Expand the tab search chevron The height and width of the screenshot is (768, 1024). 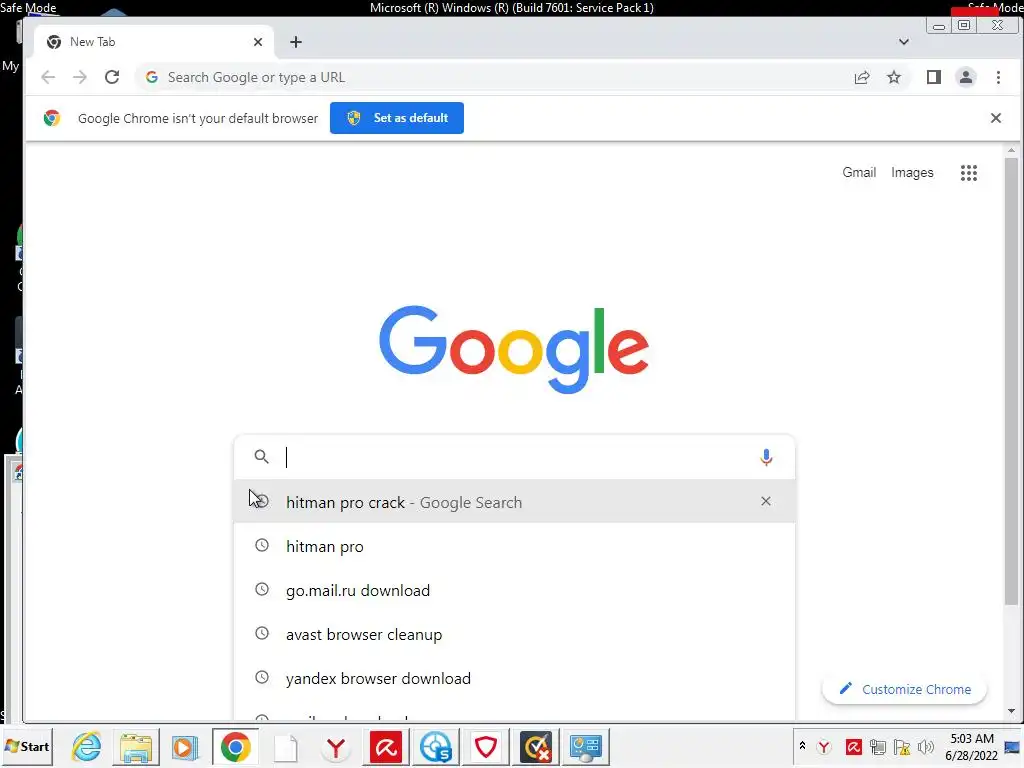[904, 42]
